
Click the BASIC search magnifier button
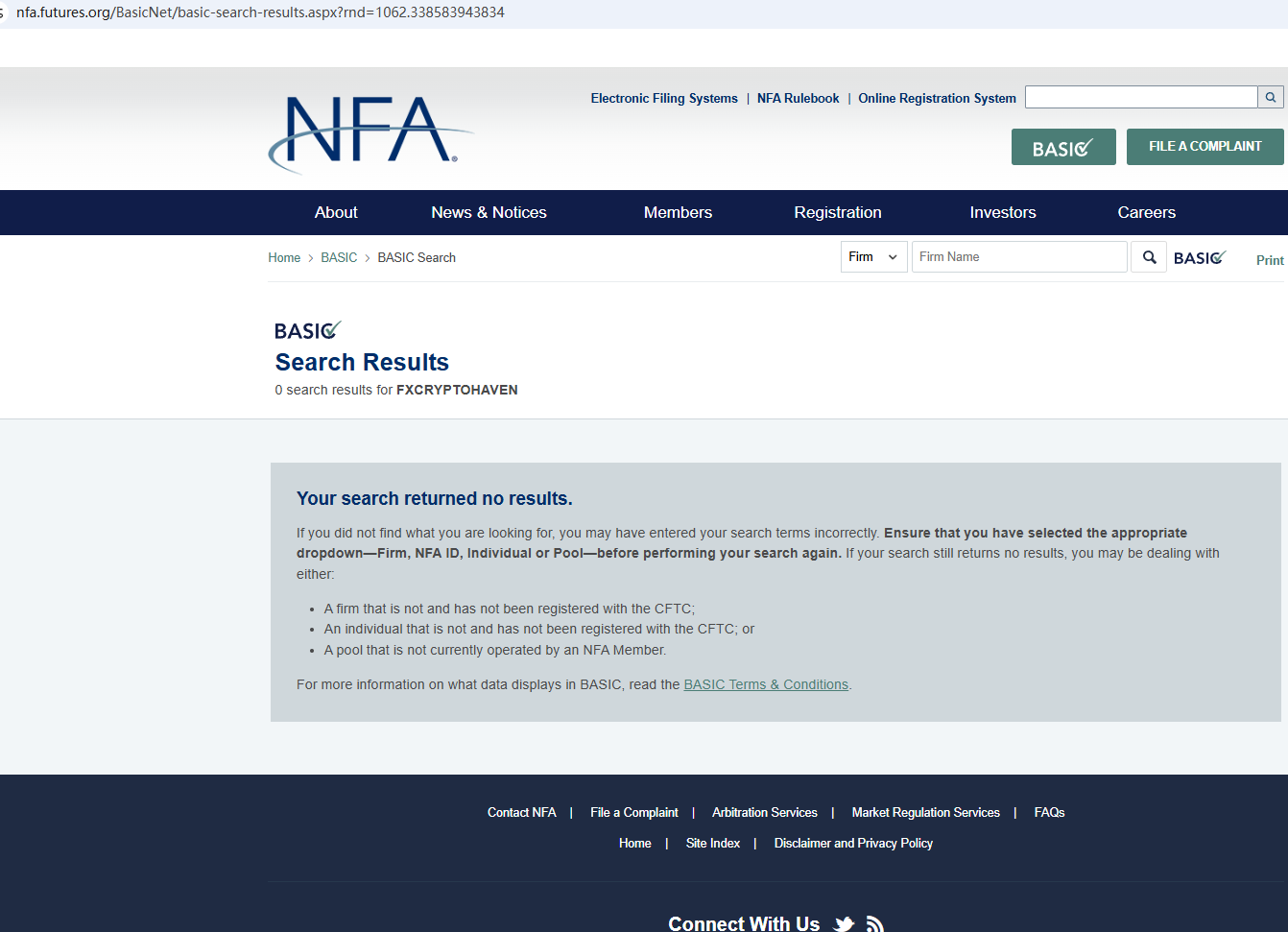[x=1149, y=257]
